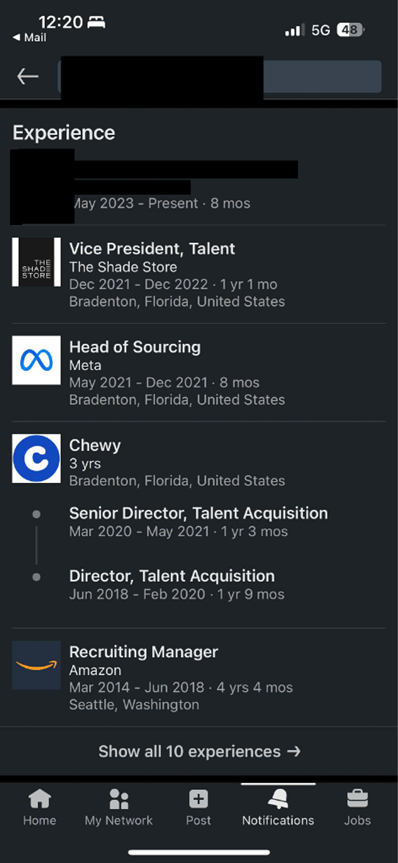The height and width of the screenshot is (863, 398).
Task: Tap the Chewy company name
Action: tap(95, 445)
